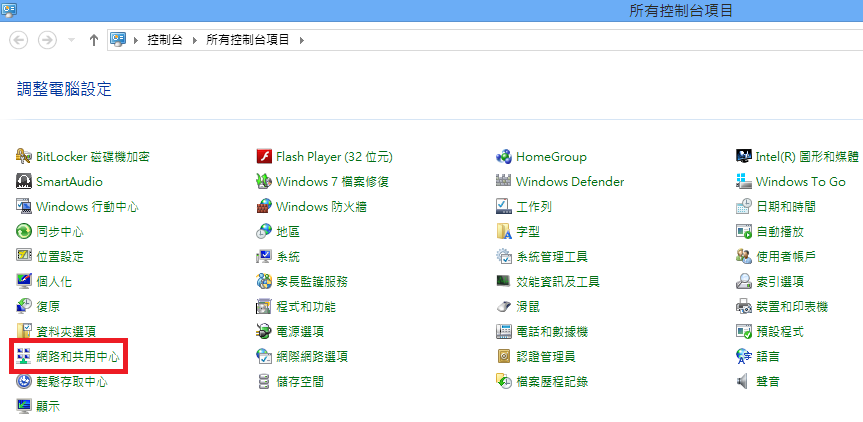Open the Windows To Go icon
The image size is (863, 422).
(x=744, y=182)
